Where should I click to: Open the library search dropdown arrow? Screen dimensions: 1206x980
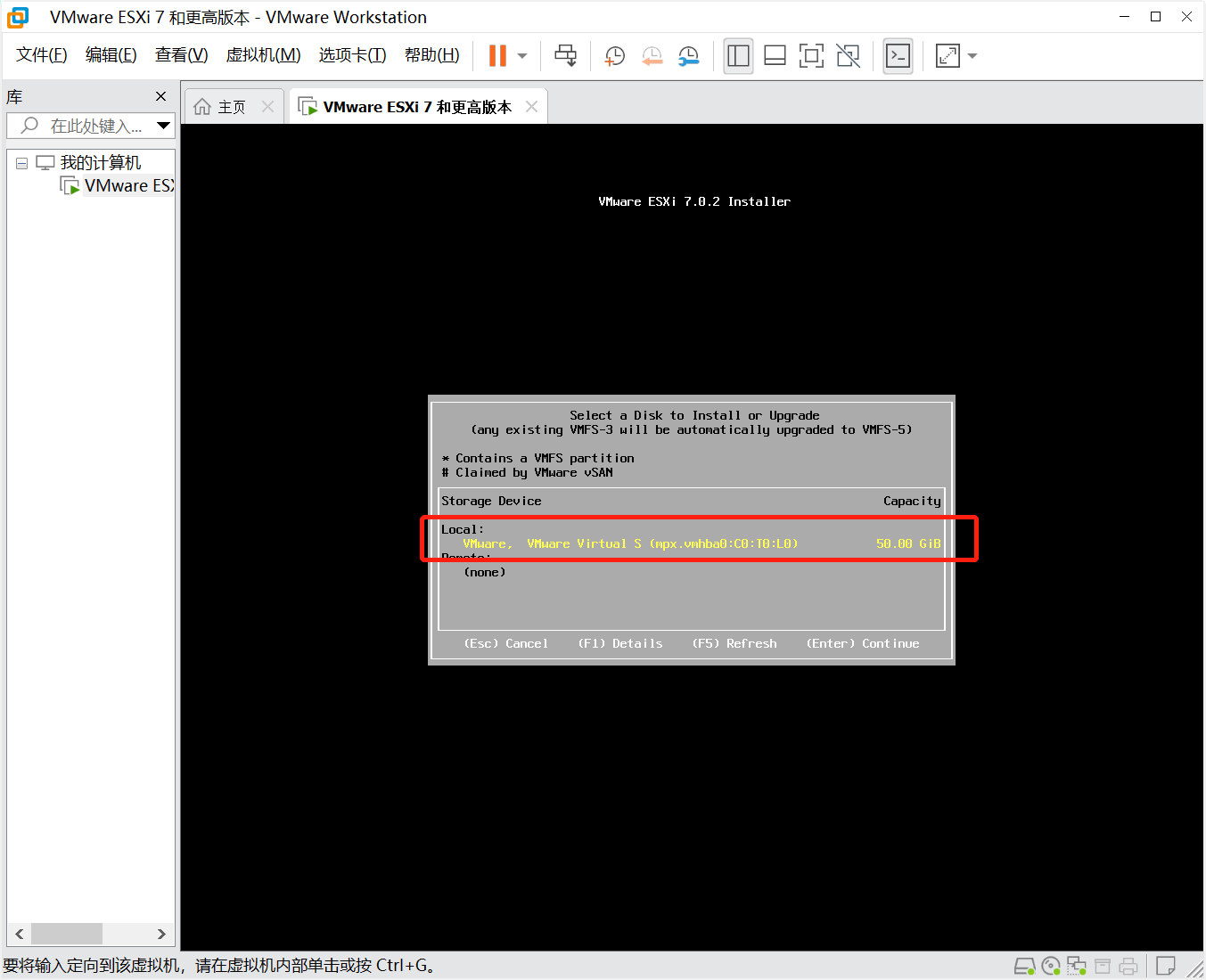coord(163,126)
